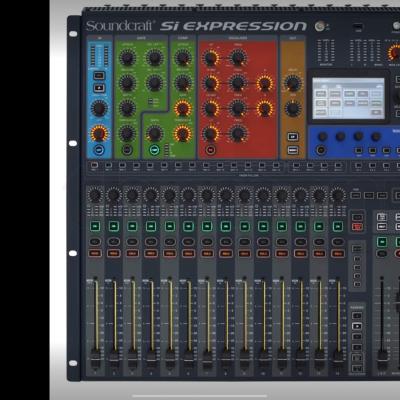
Task: Select the fourteenth mix button in the mix row
Action: pyautogui.click(x=276, y=165)
